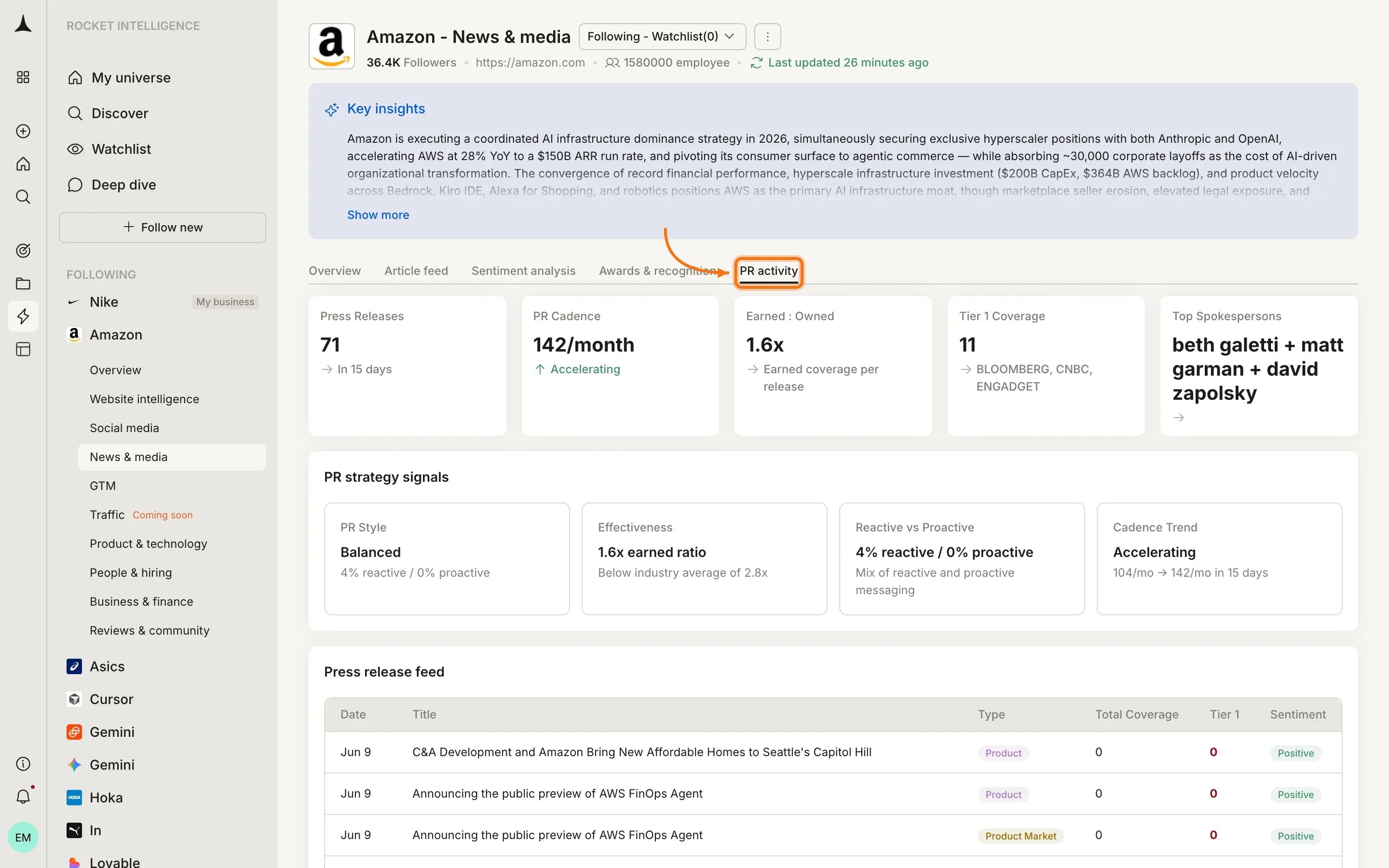Click the home icon in the rail

(23, 163)
